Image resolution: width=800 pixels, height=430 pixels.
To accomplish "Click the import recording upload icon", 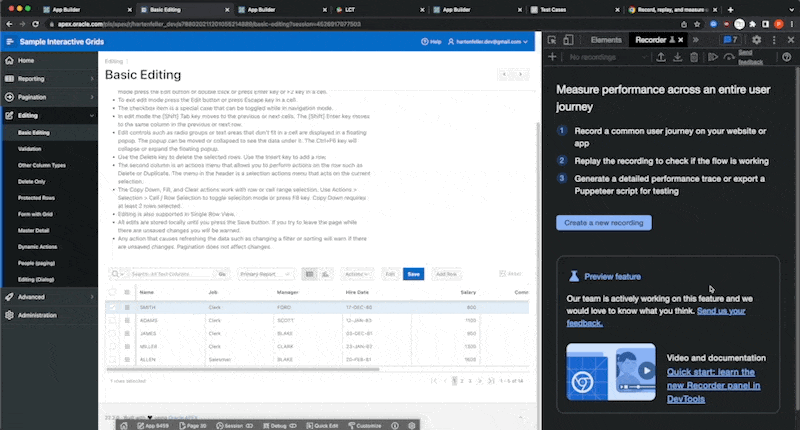I will coord(662,57).
